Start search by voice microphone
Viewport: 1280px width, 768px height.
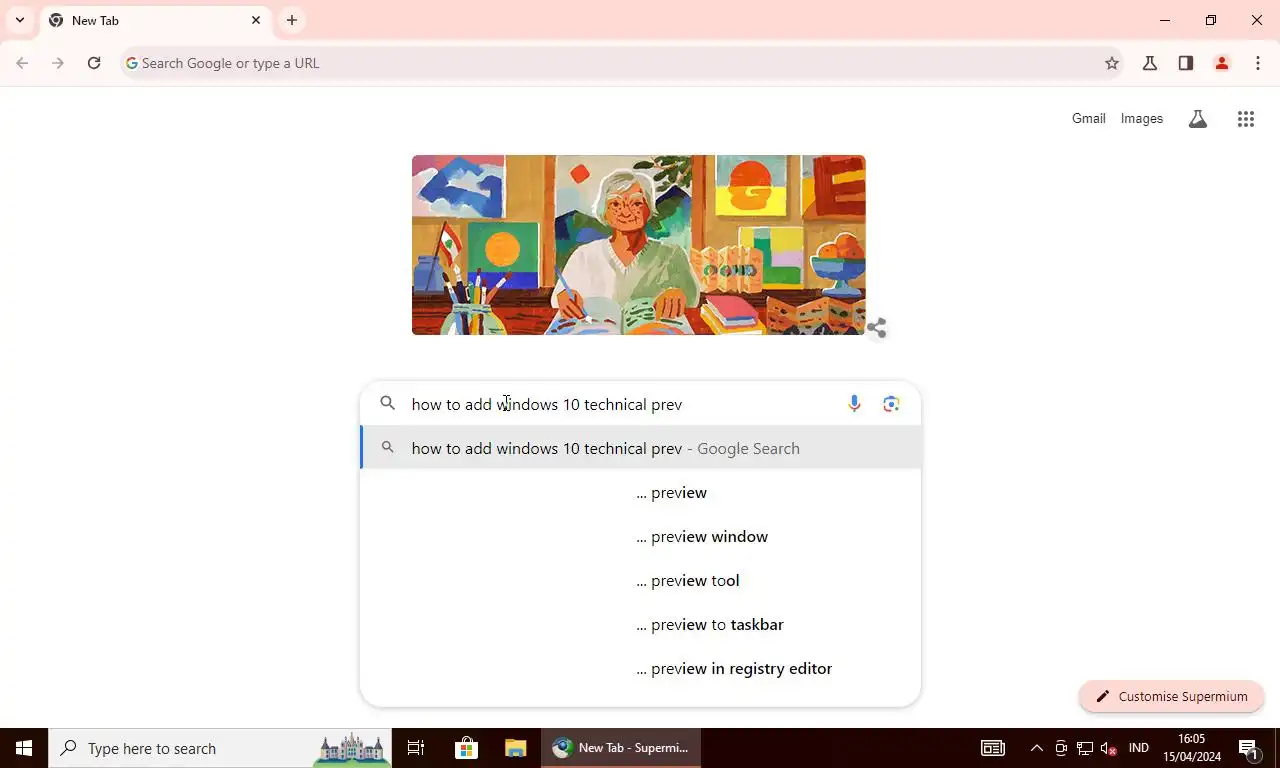(x=854, y=404)
